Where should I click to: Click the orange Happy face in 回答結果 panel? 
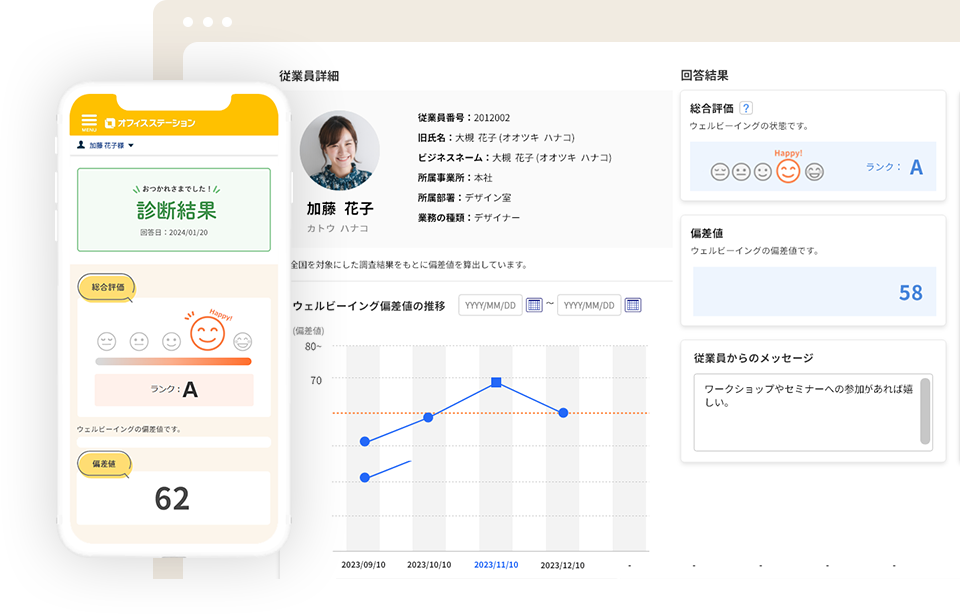coord(788,171)
